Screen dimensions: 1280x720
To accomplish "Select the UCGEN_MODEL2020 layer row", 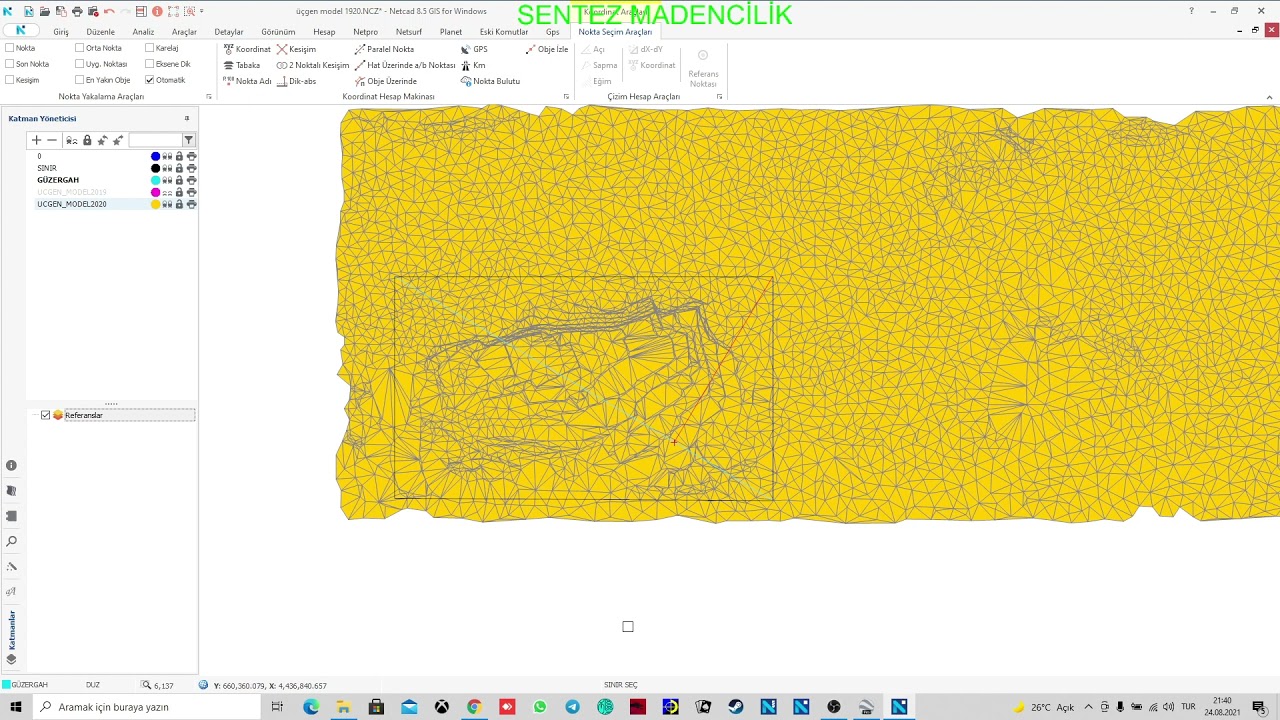I will click(x=114, y=204).
